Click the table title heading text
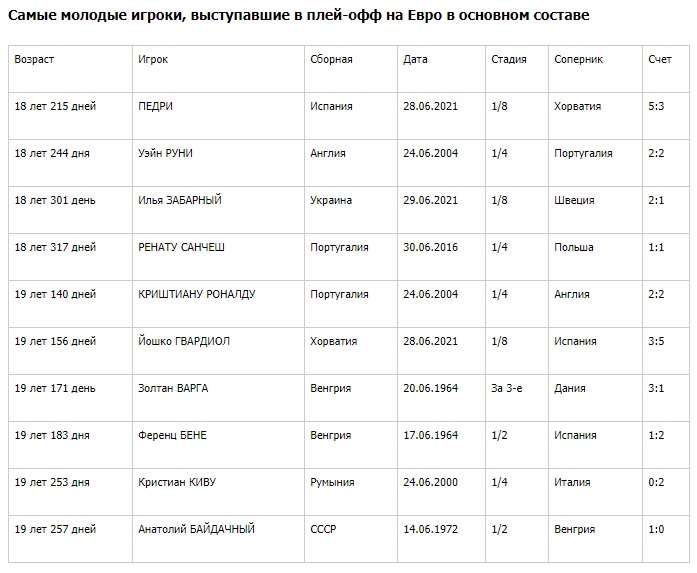Image resolution: width=697 pixels, height=573 pixels. [298, 17]
